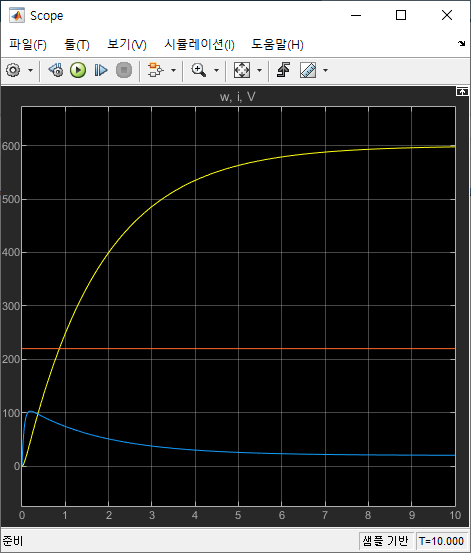Image resolution: width=471 pixels, height=553 pixels.
Task: Click the Scale Axes Limits icon
Action: coord(242,70)
